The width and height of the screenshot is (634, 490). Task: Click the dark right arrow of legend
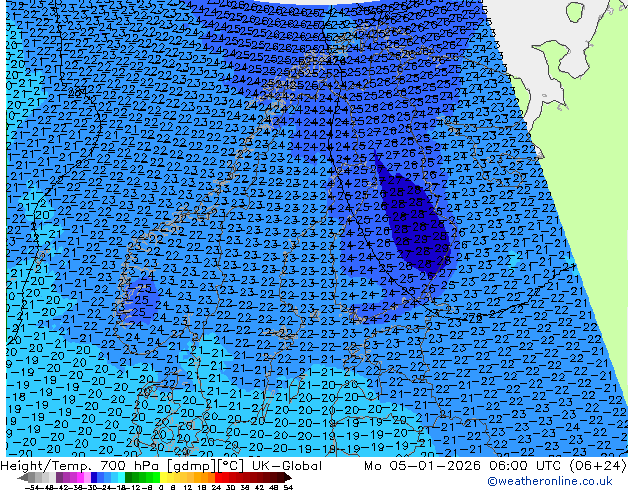pyautogui.click(x=287, y=478)
